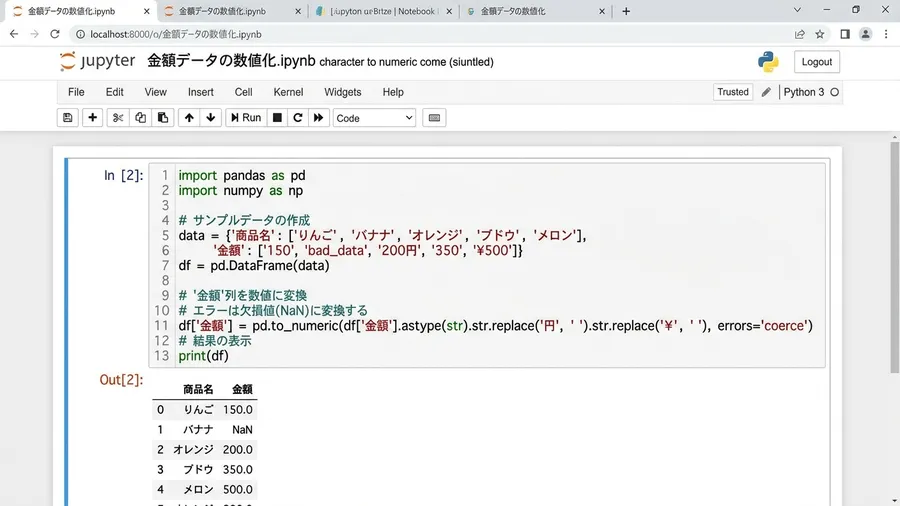This screenshot has width=900, height=506.
Task: Click the 500.0 value in メロン row
Action: click(238, 489)
